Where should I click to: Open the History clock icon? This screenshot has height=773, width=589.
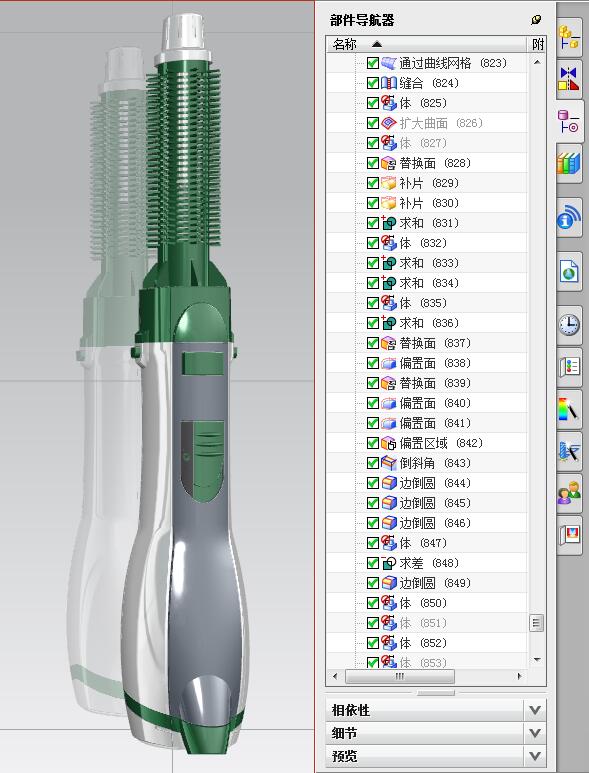(569, 324)
